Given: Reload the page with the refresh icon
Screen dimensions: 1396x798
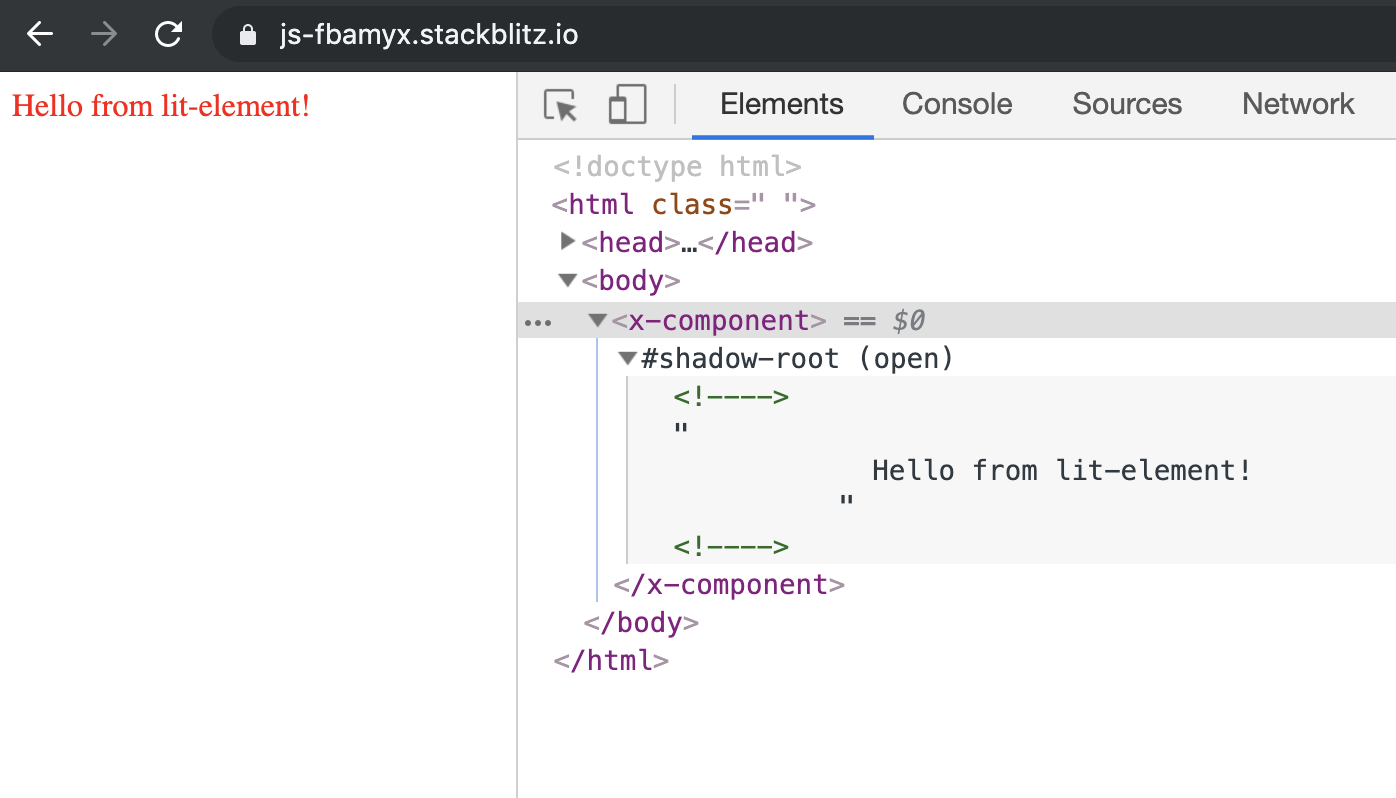Looking at the screenshot, I should (x=168, y=35).
